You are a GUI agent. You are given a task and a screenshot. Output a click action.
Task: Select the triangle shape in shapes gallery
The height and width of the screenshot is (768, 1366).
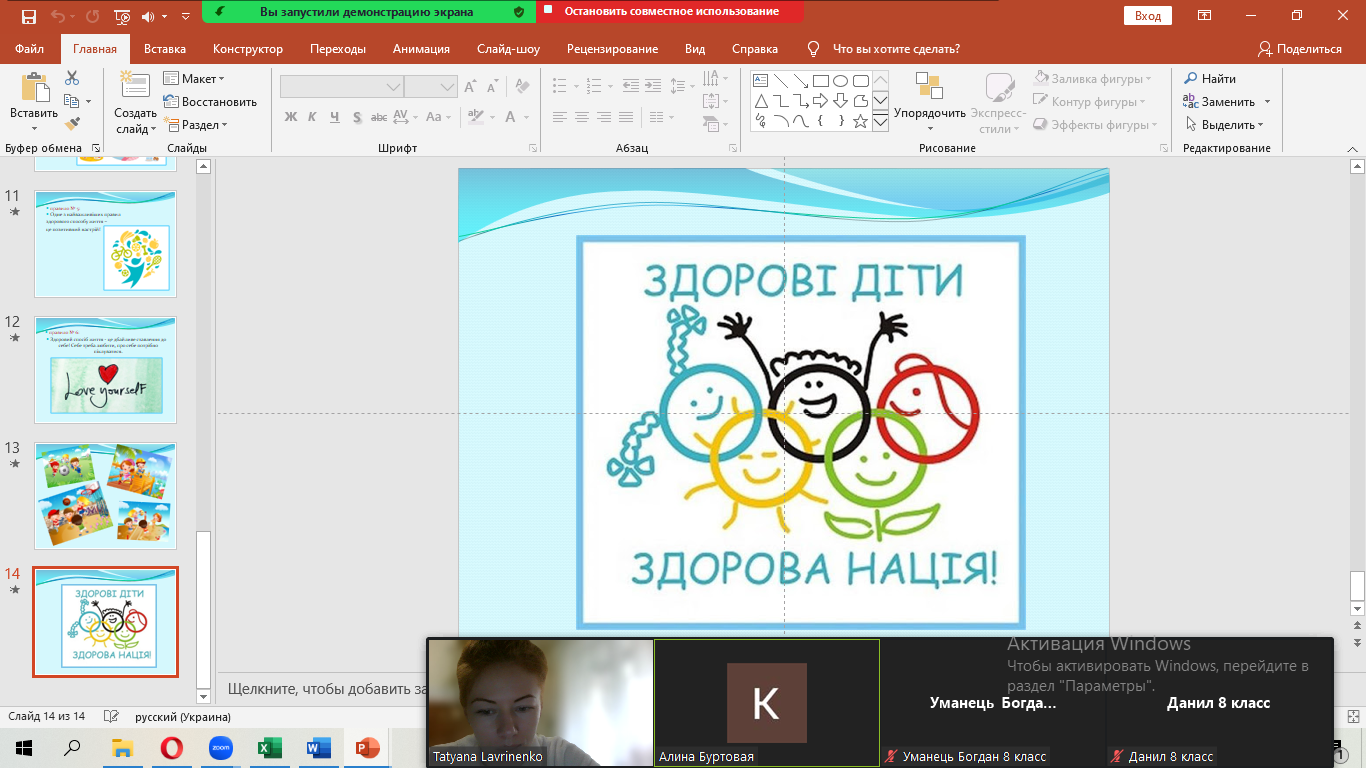760,101
